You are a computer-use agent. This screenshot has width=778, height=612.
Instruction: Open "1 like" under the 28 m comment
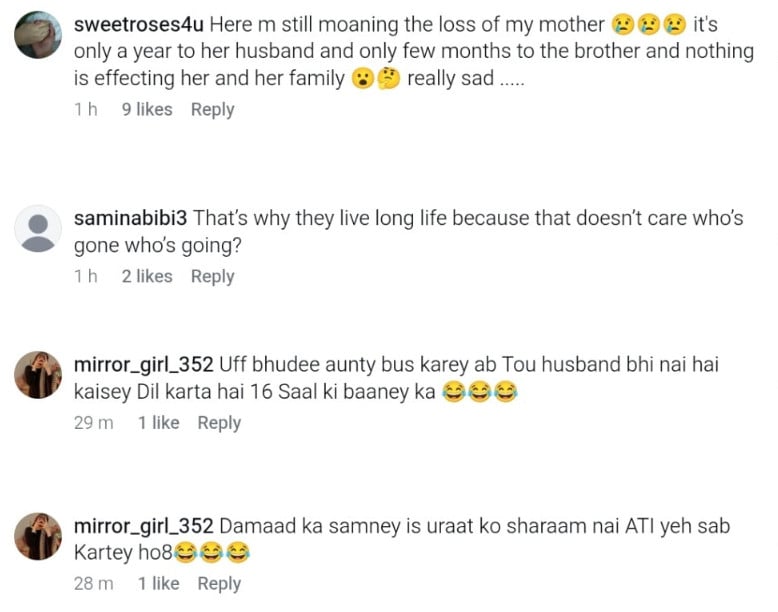[x=158, y=583]
